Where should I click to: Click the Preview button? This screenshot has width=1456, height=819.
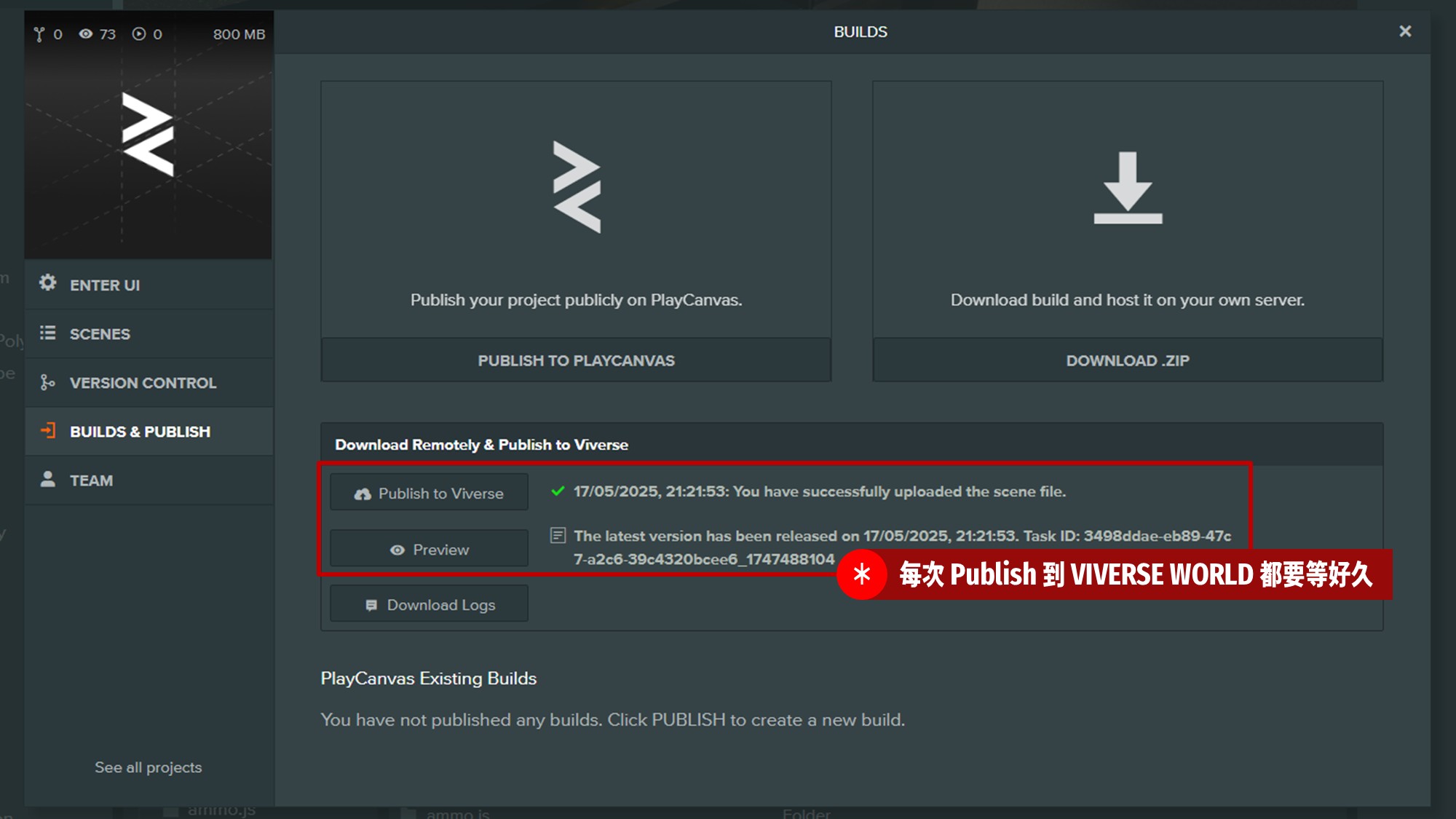click(429, 549)
